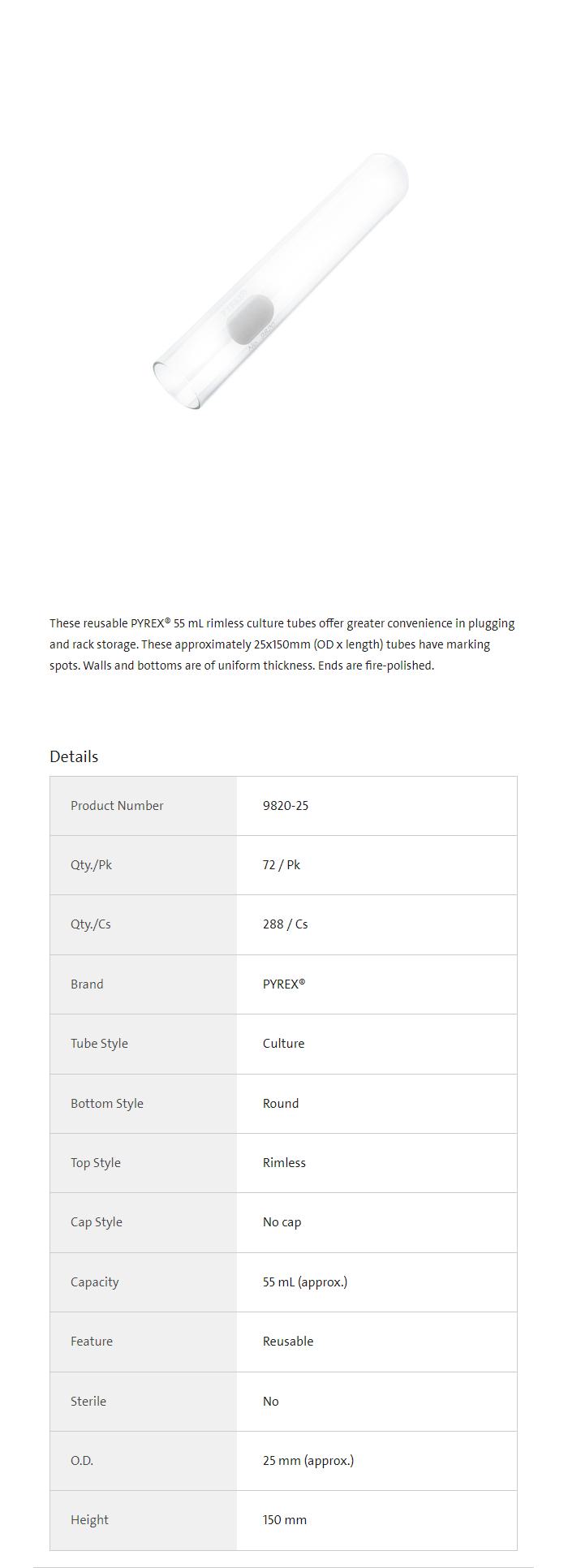Image resolution: width=568 pixels, height=1568 pixels.
Task: Click the Product Number row label
Action: (x=117, y=806)
